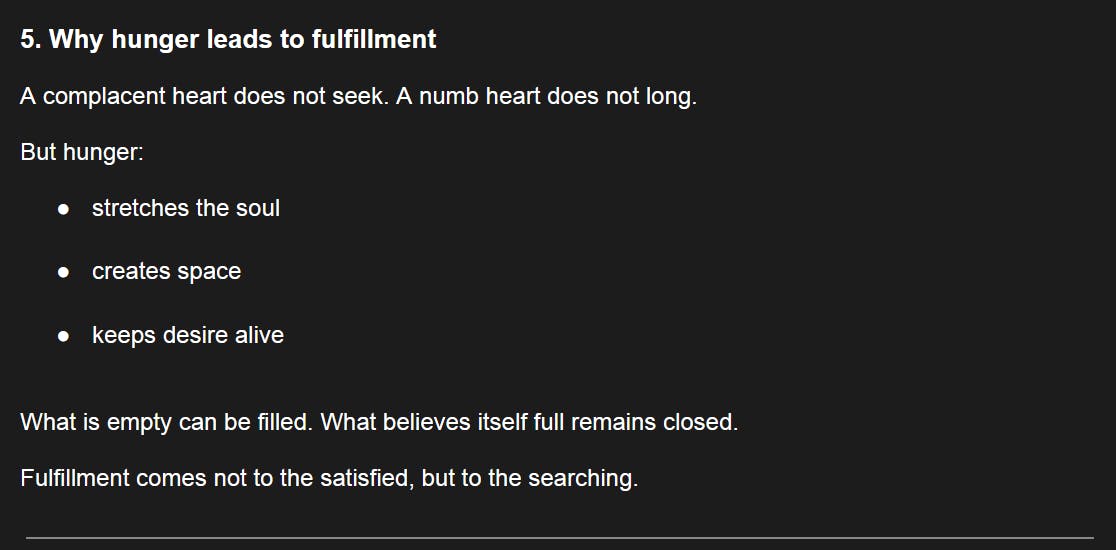This screenshot has width=1116, height=550.
Task: Click the number "5." in the heading
Action: (x=30, y=40)
